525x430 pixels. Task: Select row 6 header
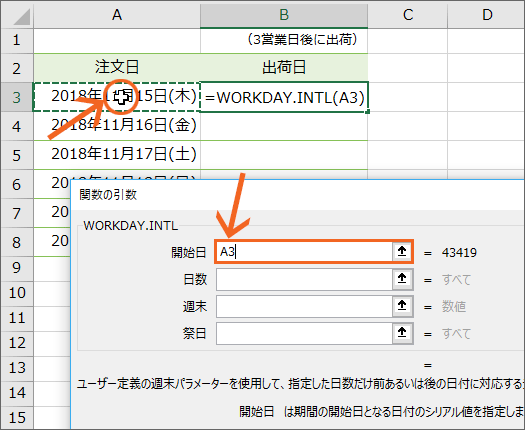[x=17, y=184]
